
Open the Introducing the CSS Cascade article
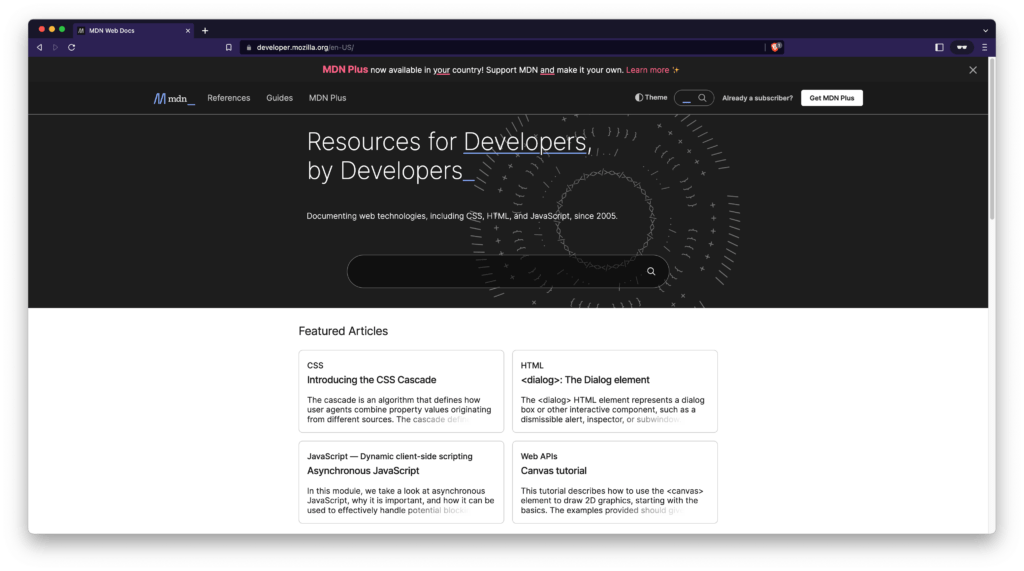[372, 380]
